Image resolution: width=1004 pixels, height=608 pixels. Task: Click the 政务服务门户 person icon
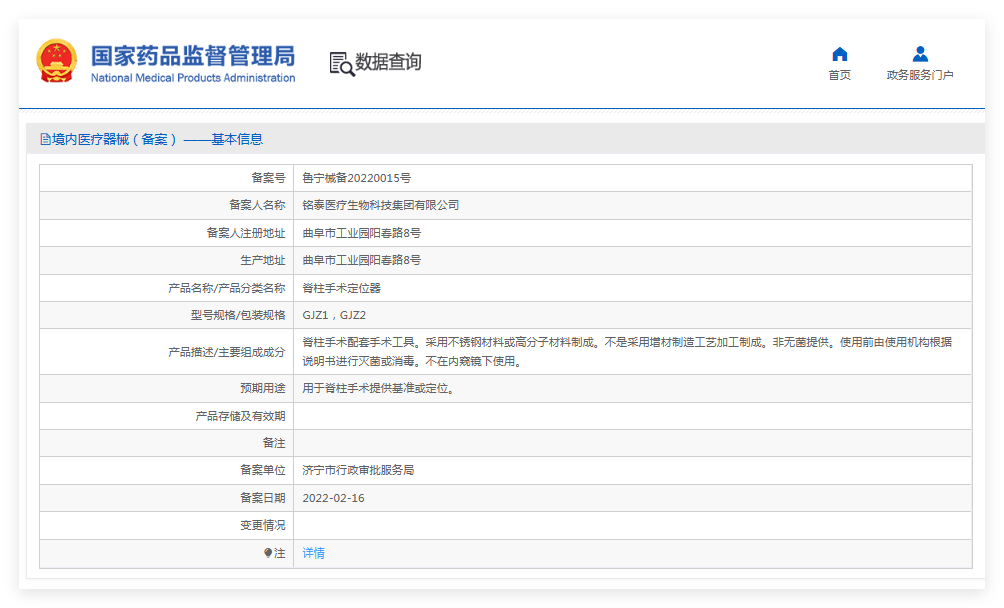(x=920, y=54)
